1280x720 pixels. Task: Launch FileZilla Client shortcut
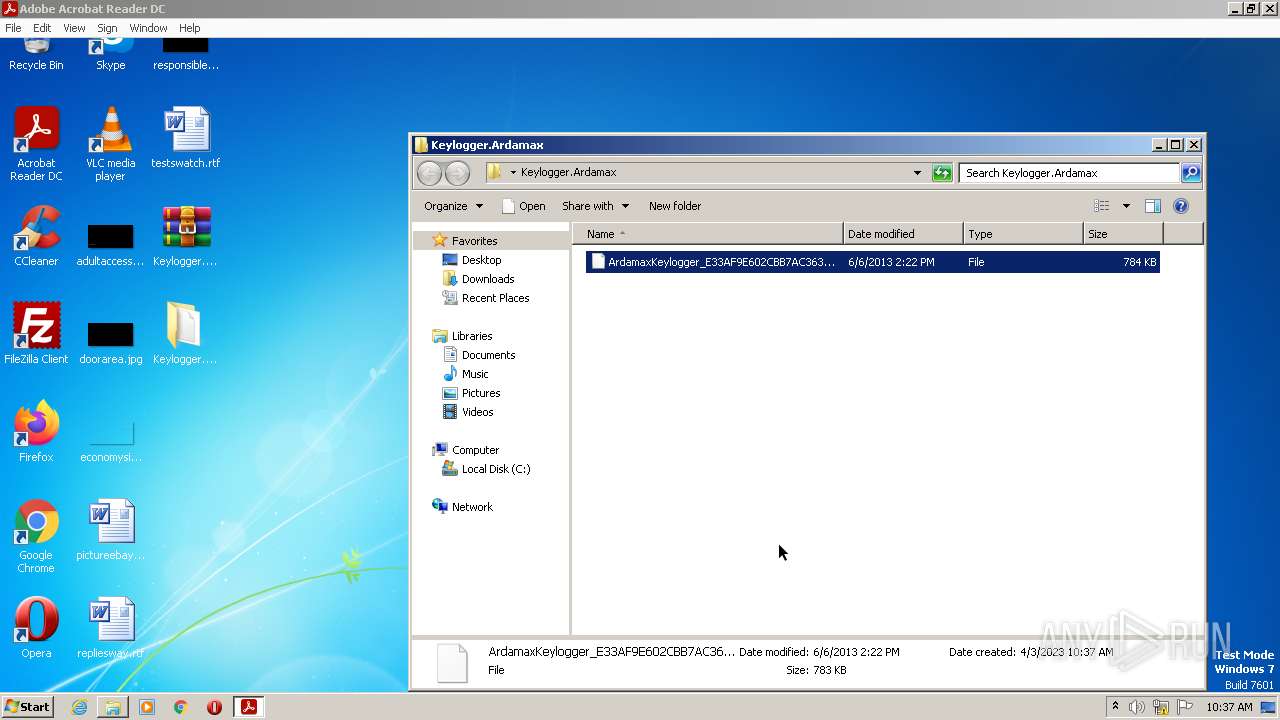click(36, 333)
